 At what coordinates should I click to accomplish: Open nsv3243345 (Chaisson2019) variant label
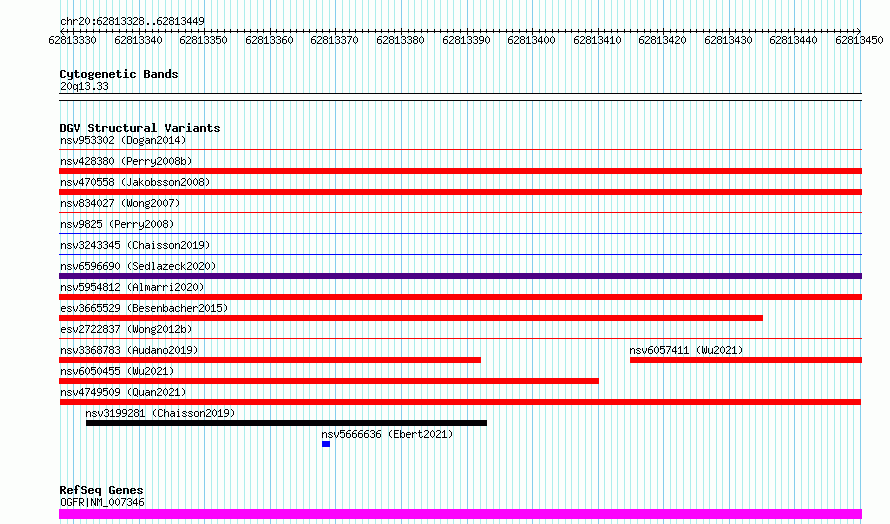[135, 245]
